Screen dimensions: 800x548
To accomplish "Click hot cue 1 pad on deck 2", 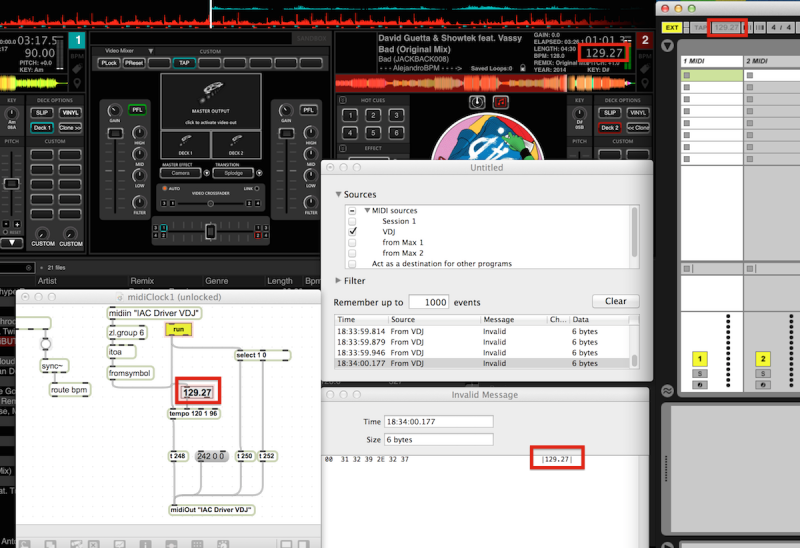I will pos(351,115).
